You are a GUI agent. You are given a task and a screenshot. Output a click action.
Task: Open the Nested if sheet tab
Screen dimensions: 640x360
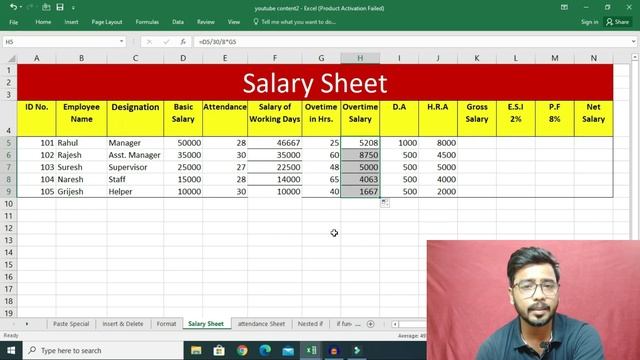pos(310,324)
